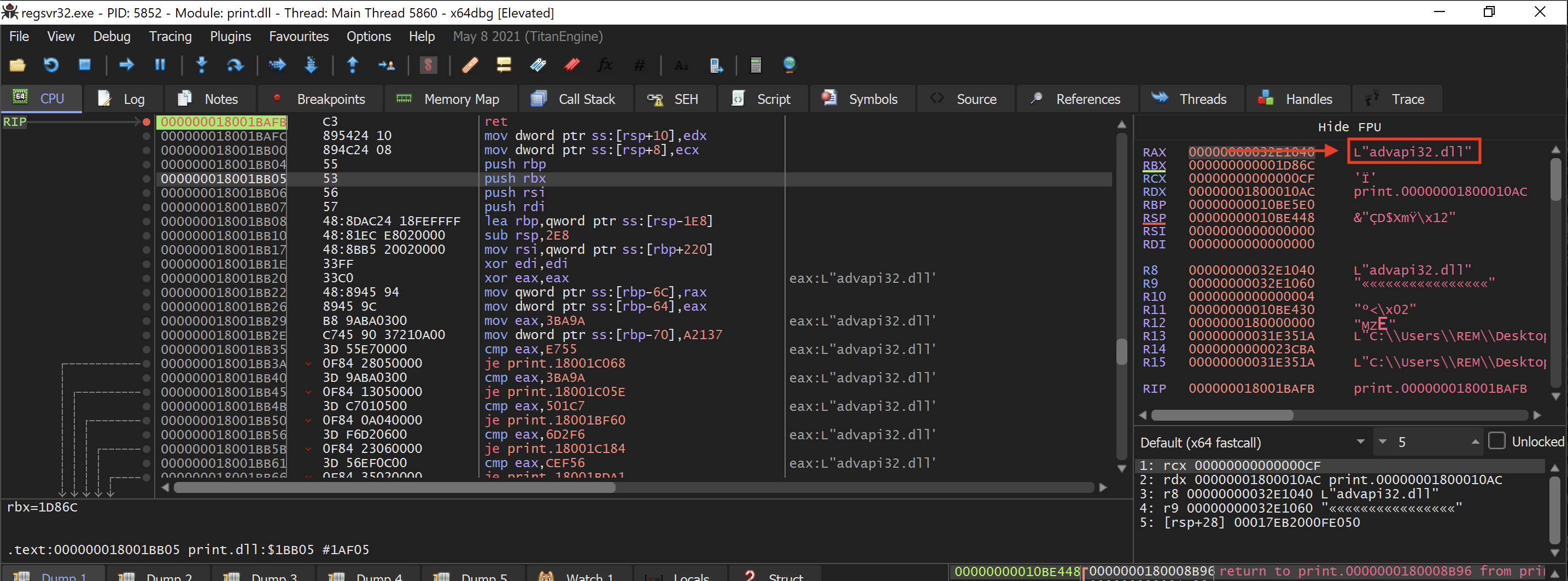The height and width of the screenshot is (581, 1568).
Task: Trace over with the dotted down arrow icon
Action: [311, 65]
